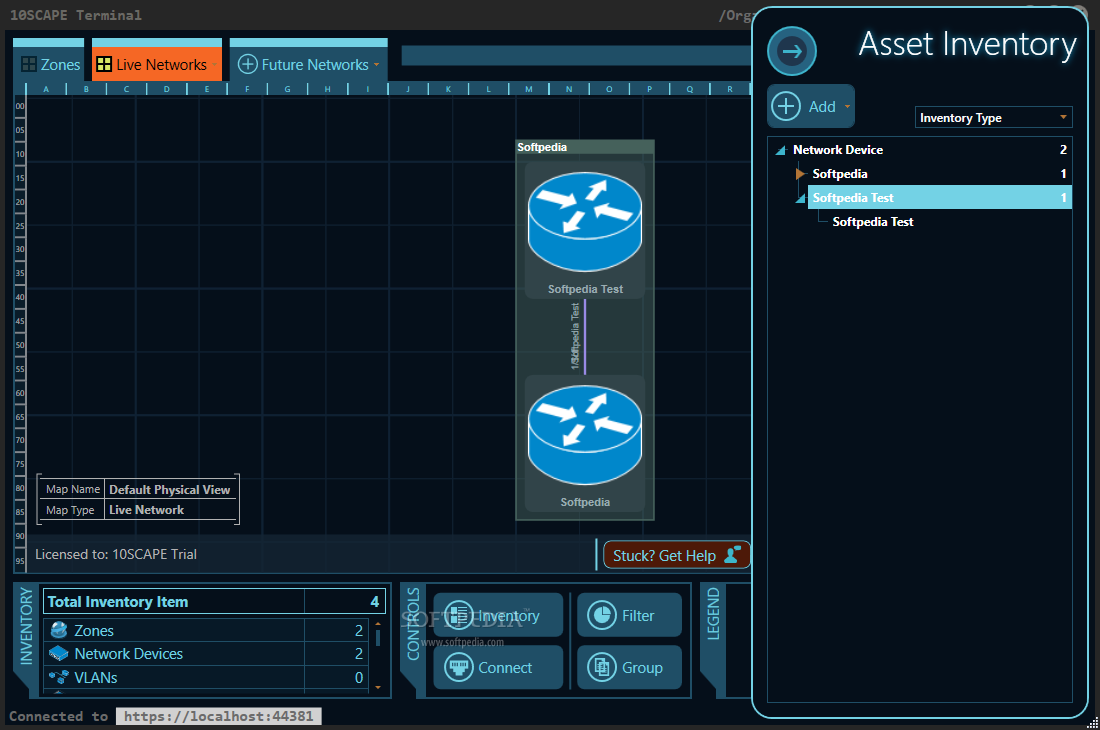Select the Zones inventory row
This screenshot has width=1100, height=730.
[x=206, y=630]
